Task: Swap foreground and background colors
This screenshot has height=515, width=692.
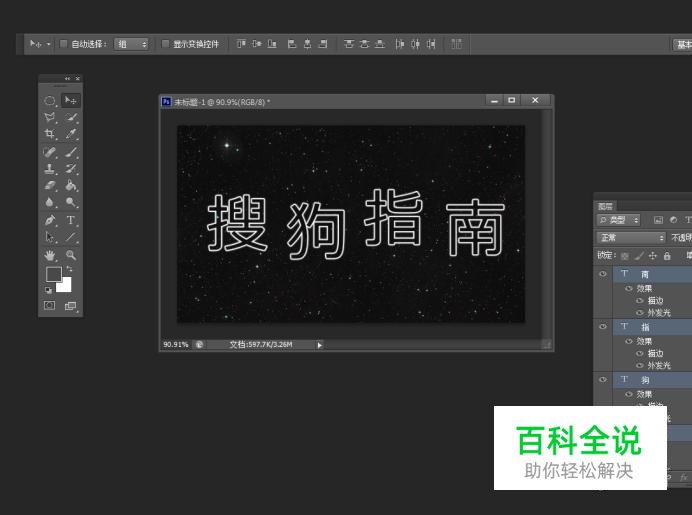Action: (x=69, y=269)
